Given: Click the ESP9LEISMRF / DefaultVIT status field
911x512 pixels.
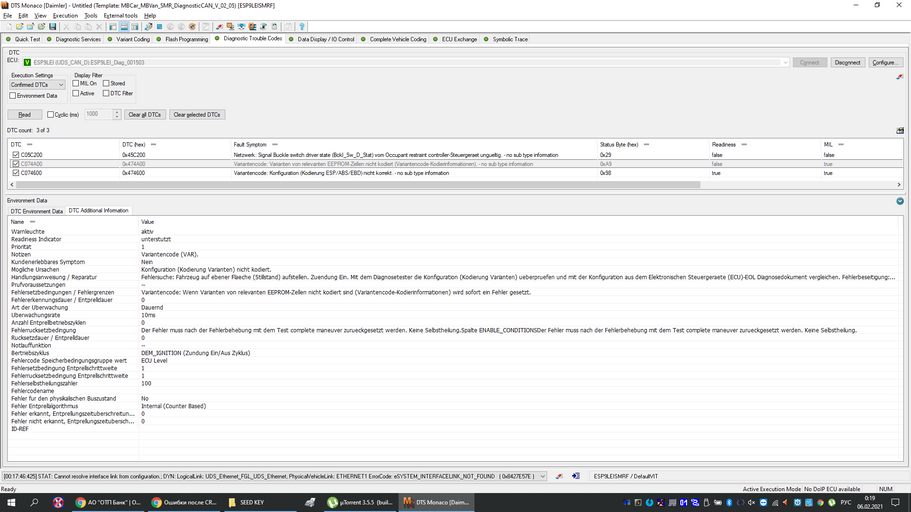Looking at the screenshot, I should [626, 476].
